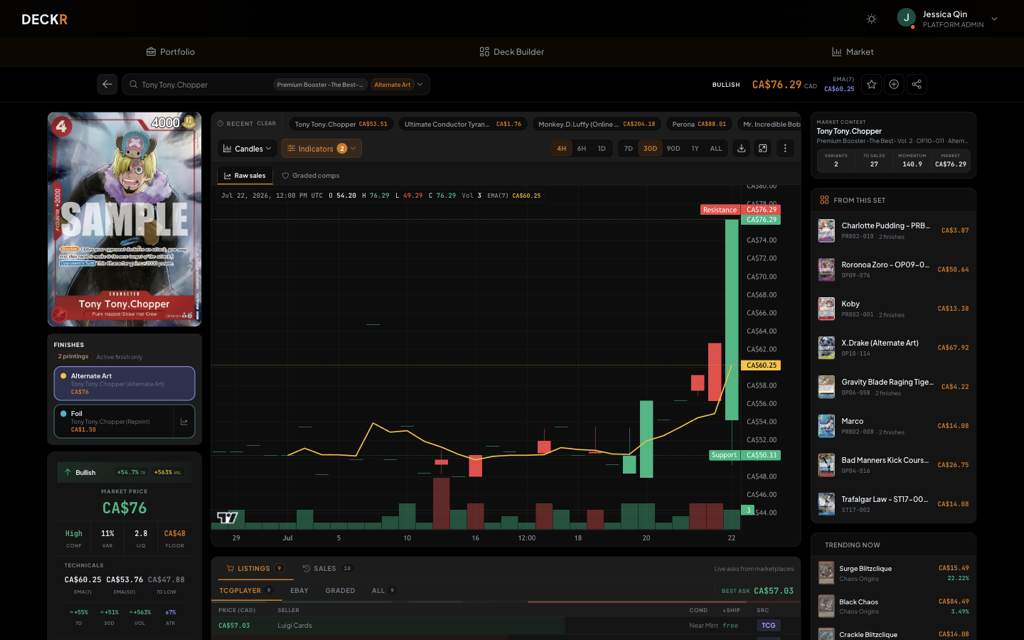
Task: Open the Alternate Art variant dropdown
Action: [x=397, y=84]
